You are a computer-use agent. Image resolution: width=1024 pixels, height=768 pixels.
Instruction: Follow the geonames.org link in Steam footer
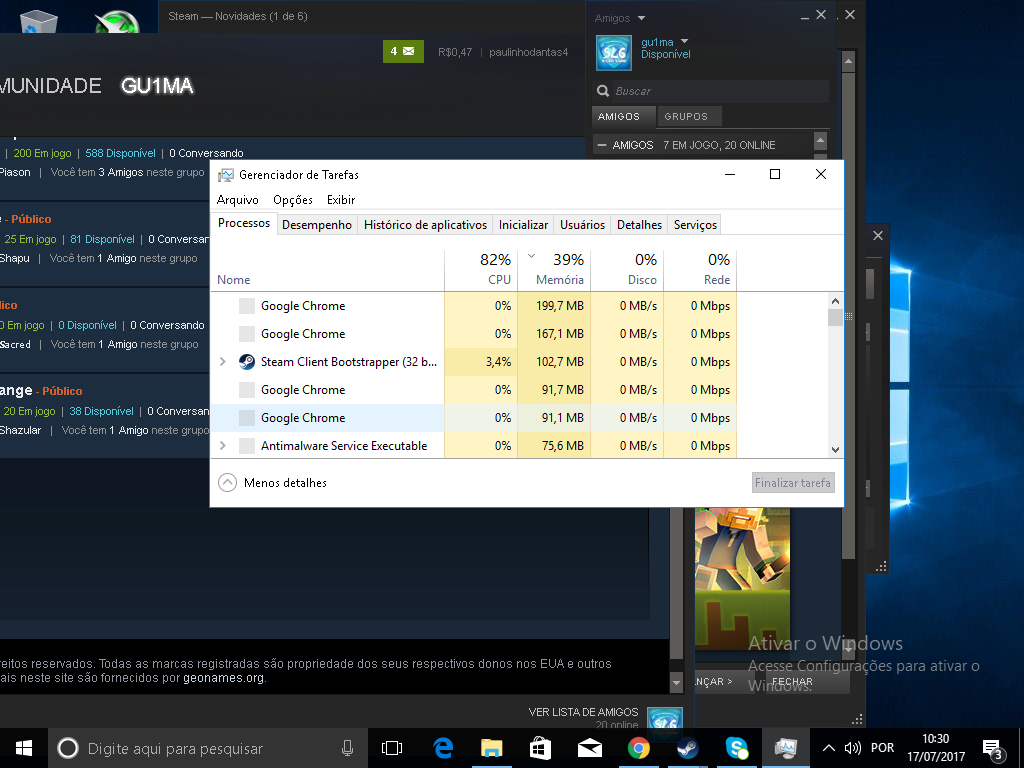pyautogui.click(x=223, y=678)
